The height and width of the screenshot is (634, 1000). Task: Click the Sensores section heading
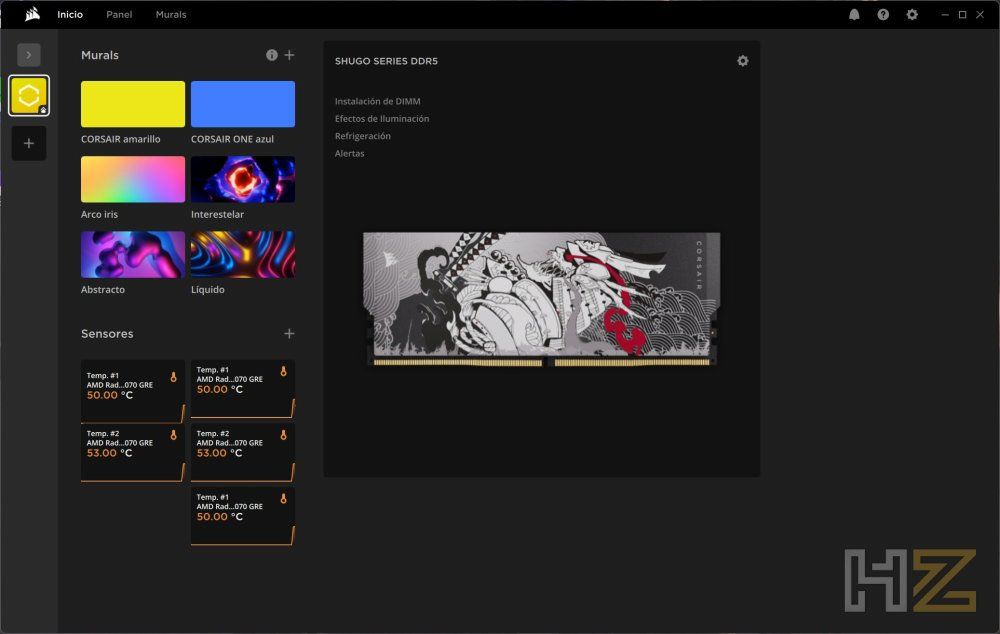(x=107, y=334)
